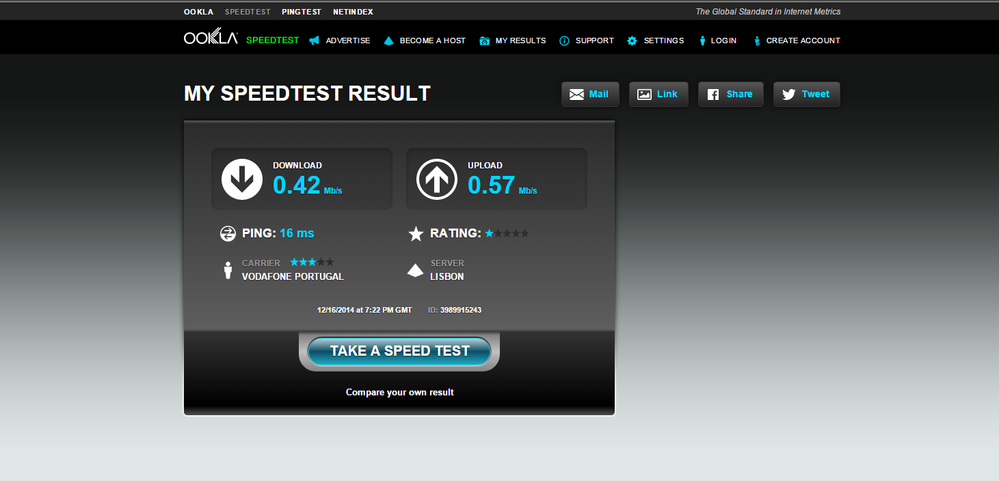Select Speedtest top bar item
This screenshot has height=481, width=999.
click(x=248, y=12)
